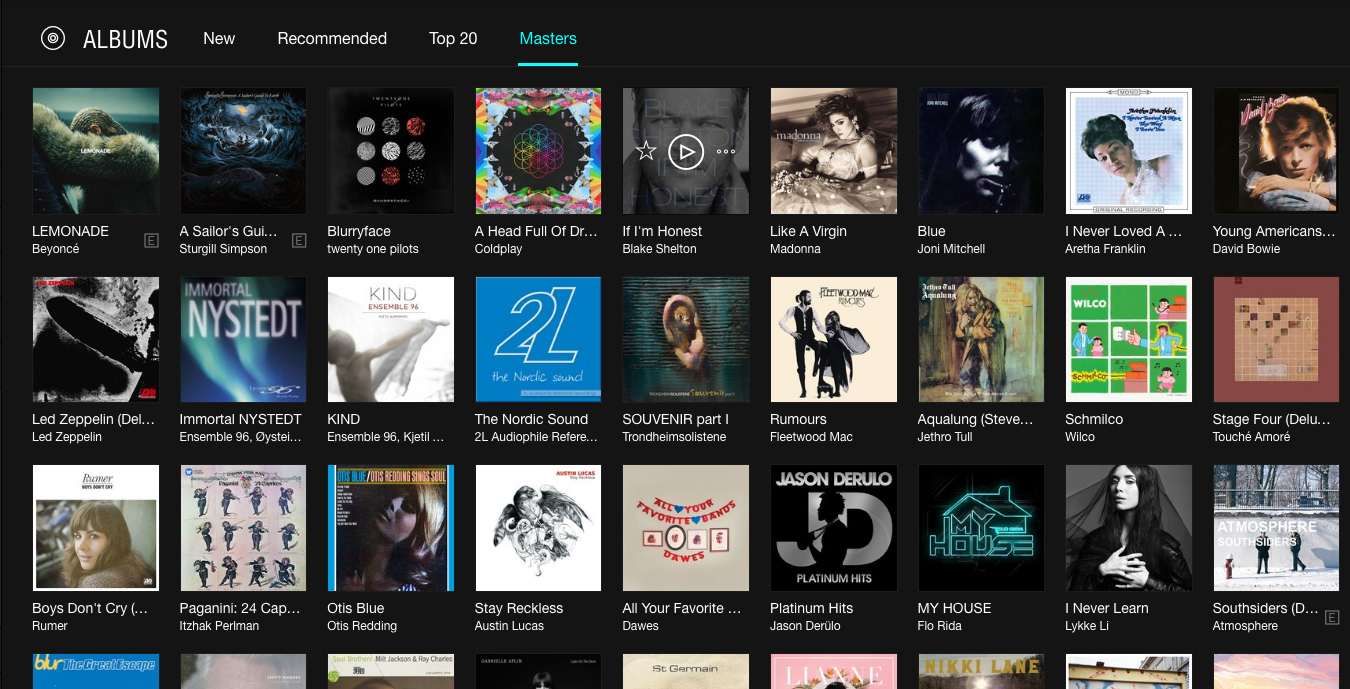Click explicit badge next to LEMONADE
Viewport: 1350px width, 689px height.
(151, 240)
